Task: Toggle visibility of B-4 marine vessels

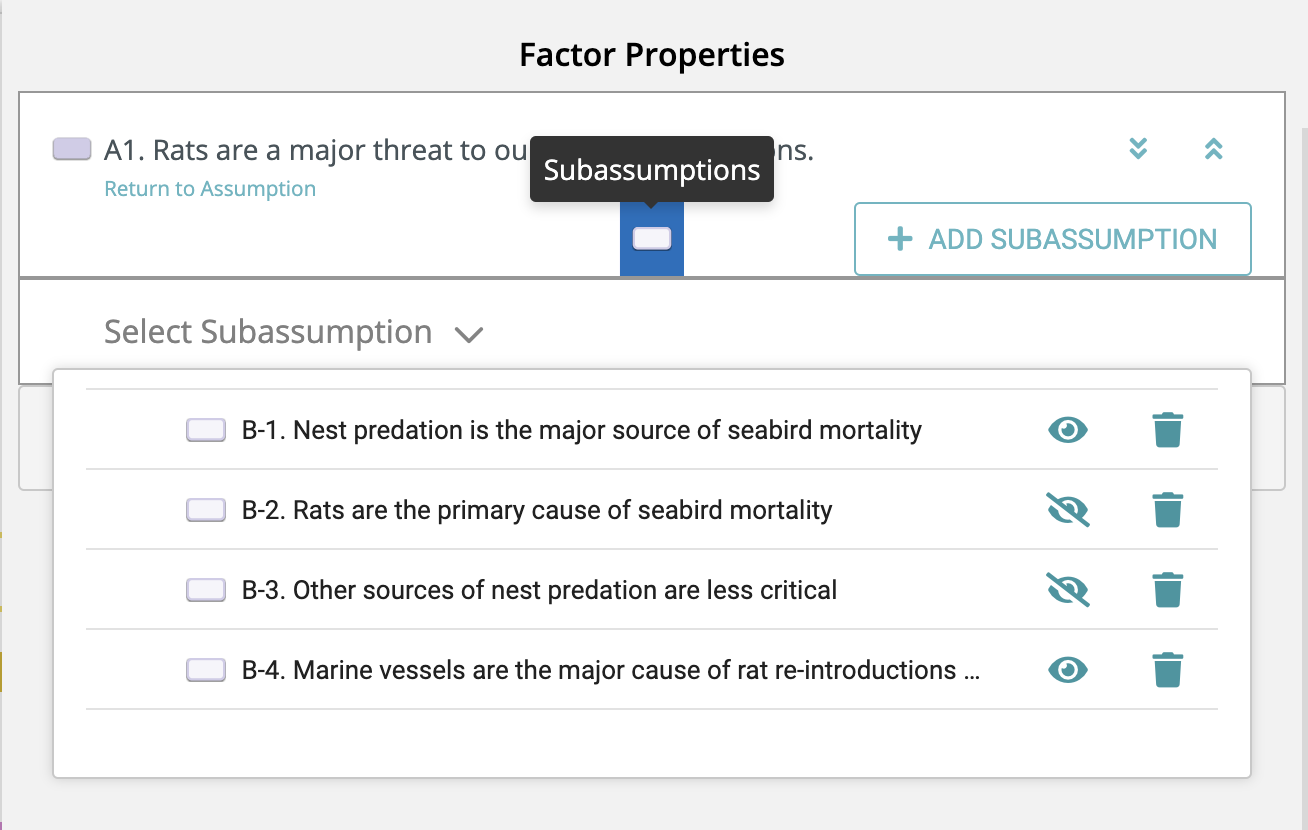Action: tap(1068, 670)
